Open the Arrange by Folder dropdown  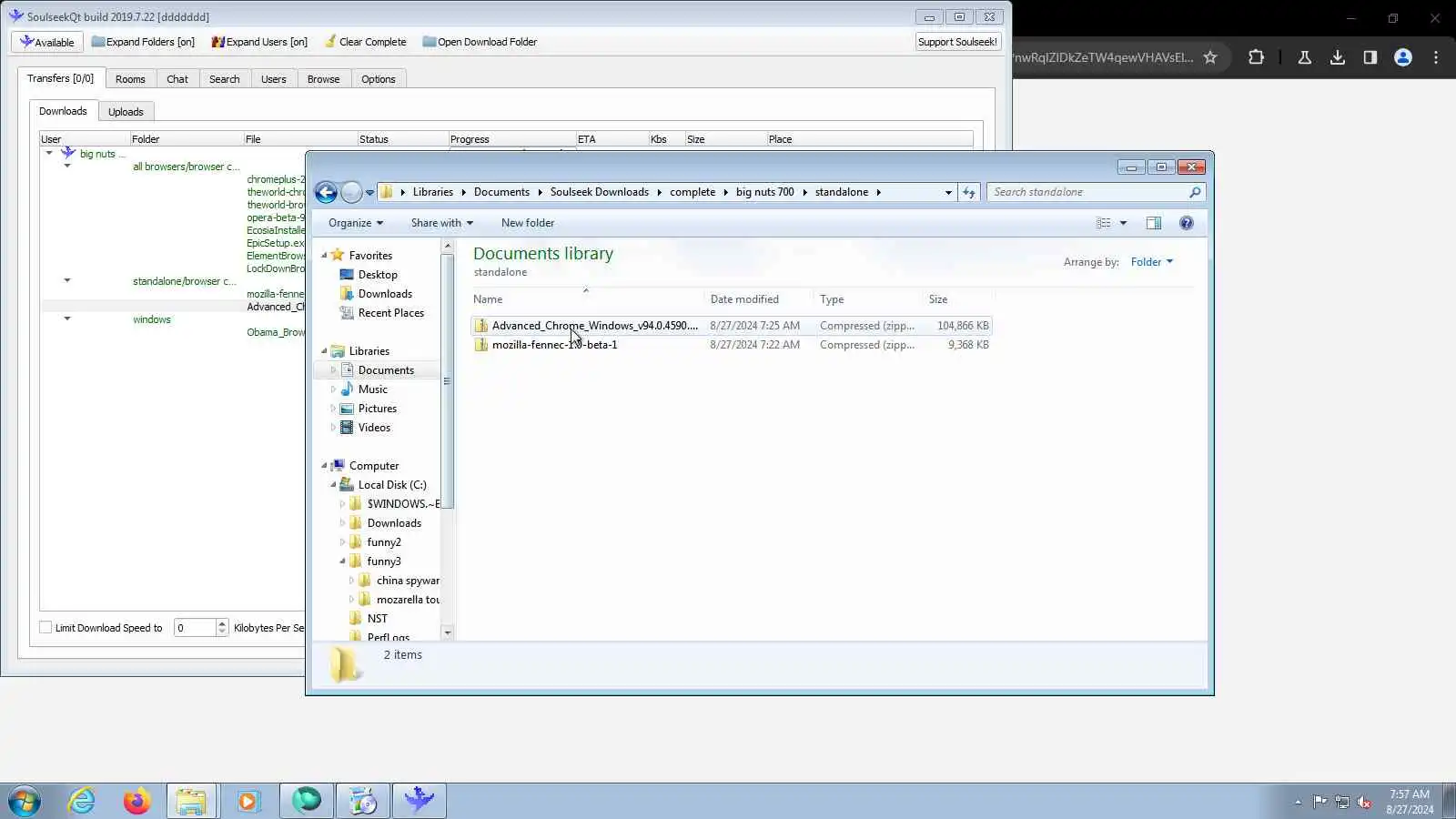coord(1152,262)
